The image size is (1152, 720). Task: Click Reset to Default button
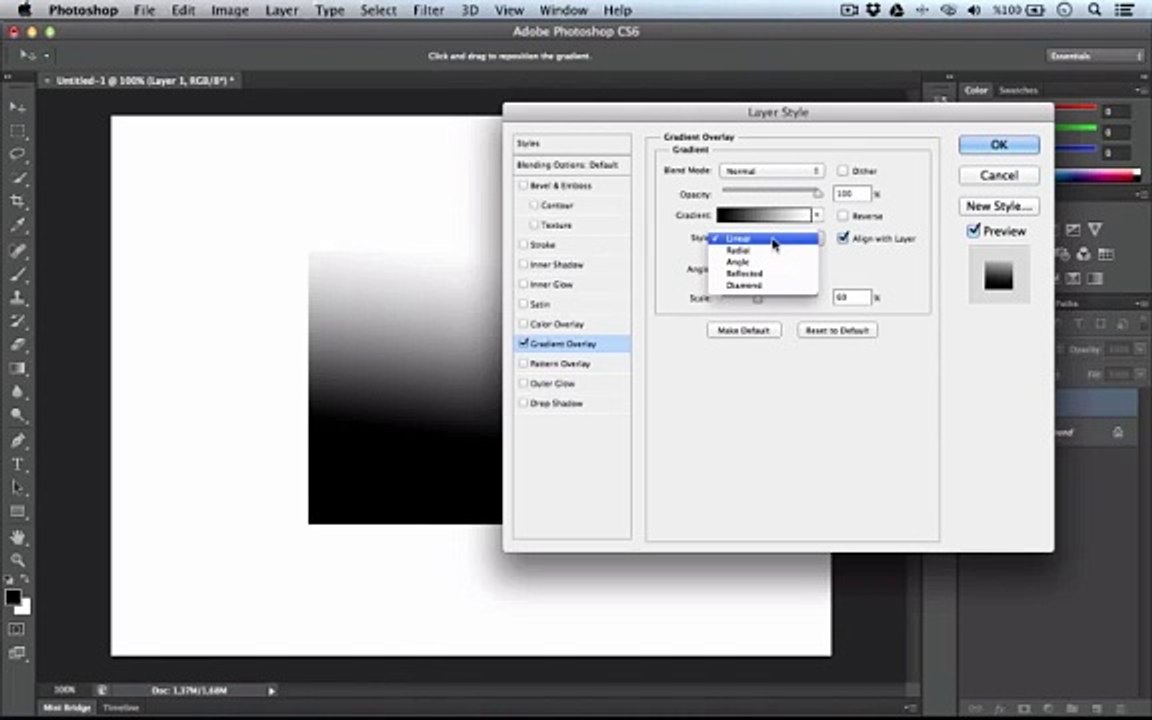pyautogui.click(x=837, y=331)
